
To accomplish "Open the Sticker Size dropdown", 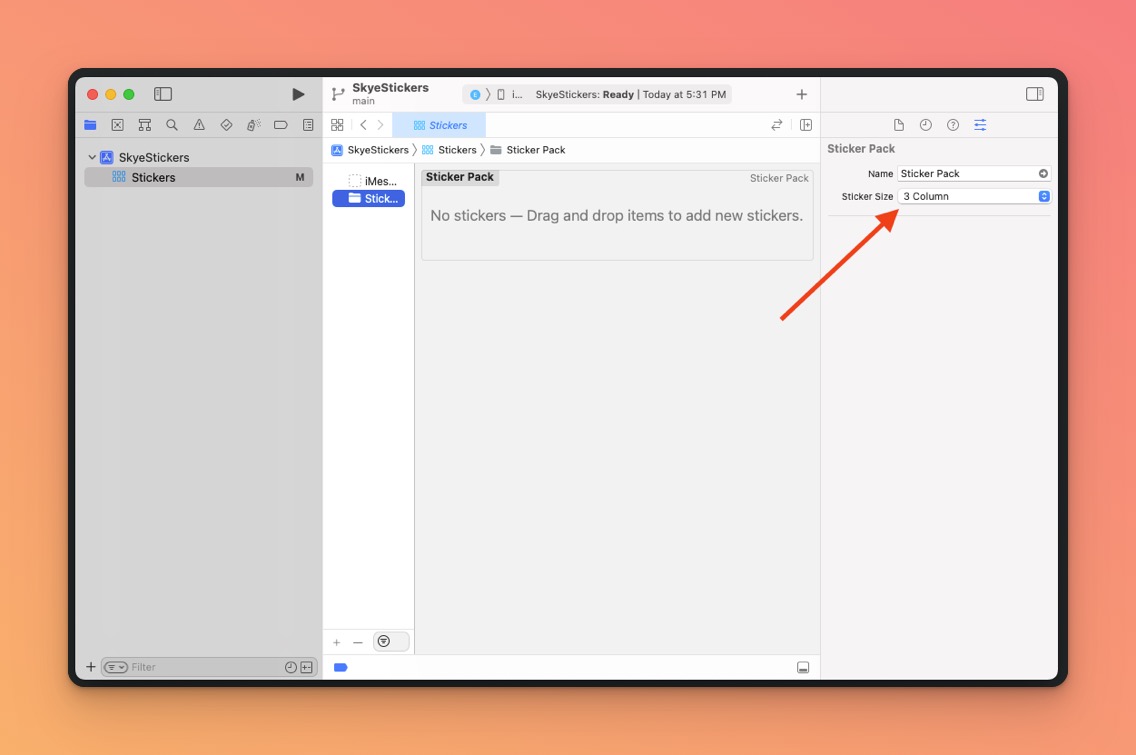I will click(974, 197).
